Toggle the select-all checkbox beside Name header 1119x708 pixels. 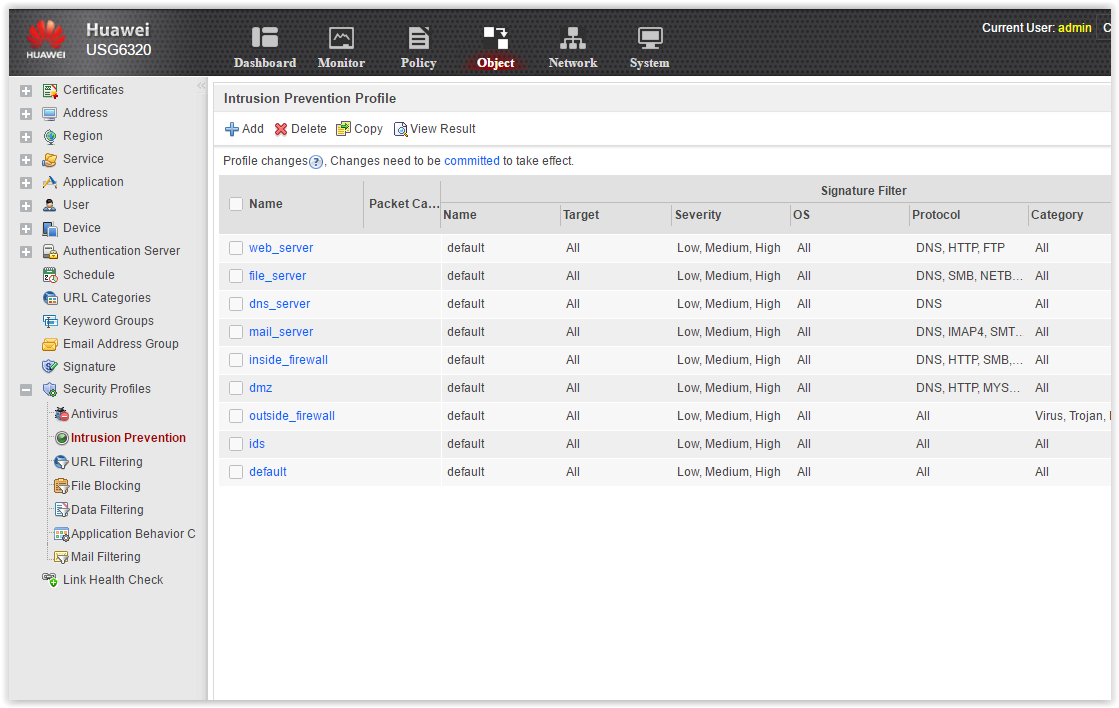coord(236,204)
